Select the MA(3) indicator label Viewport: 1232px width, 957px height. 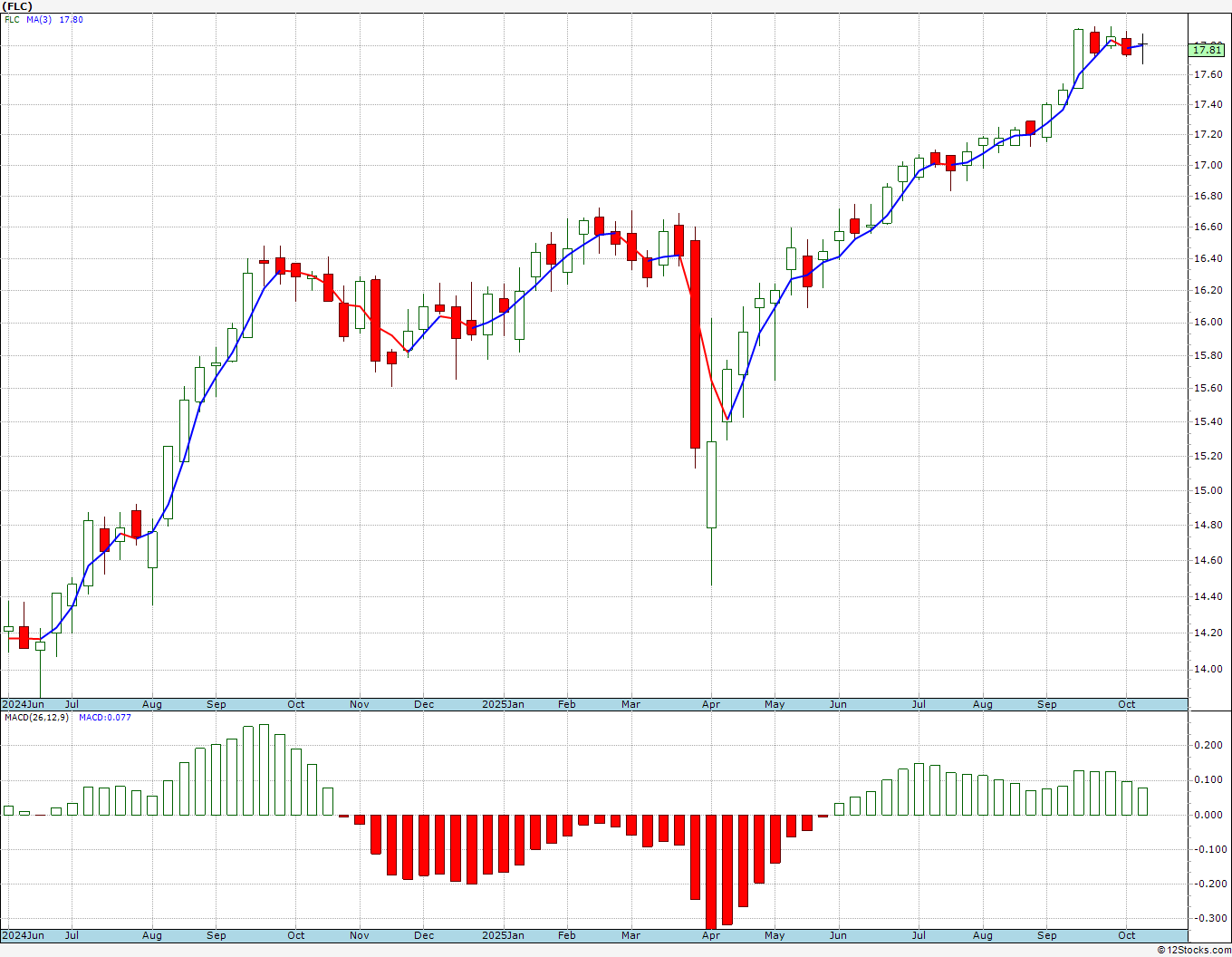point(40,19)
